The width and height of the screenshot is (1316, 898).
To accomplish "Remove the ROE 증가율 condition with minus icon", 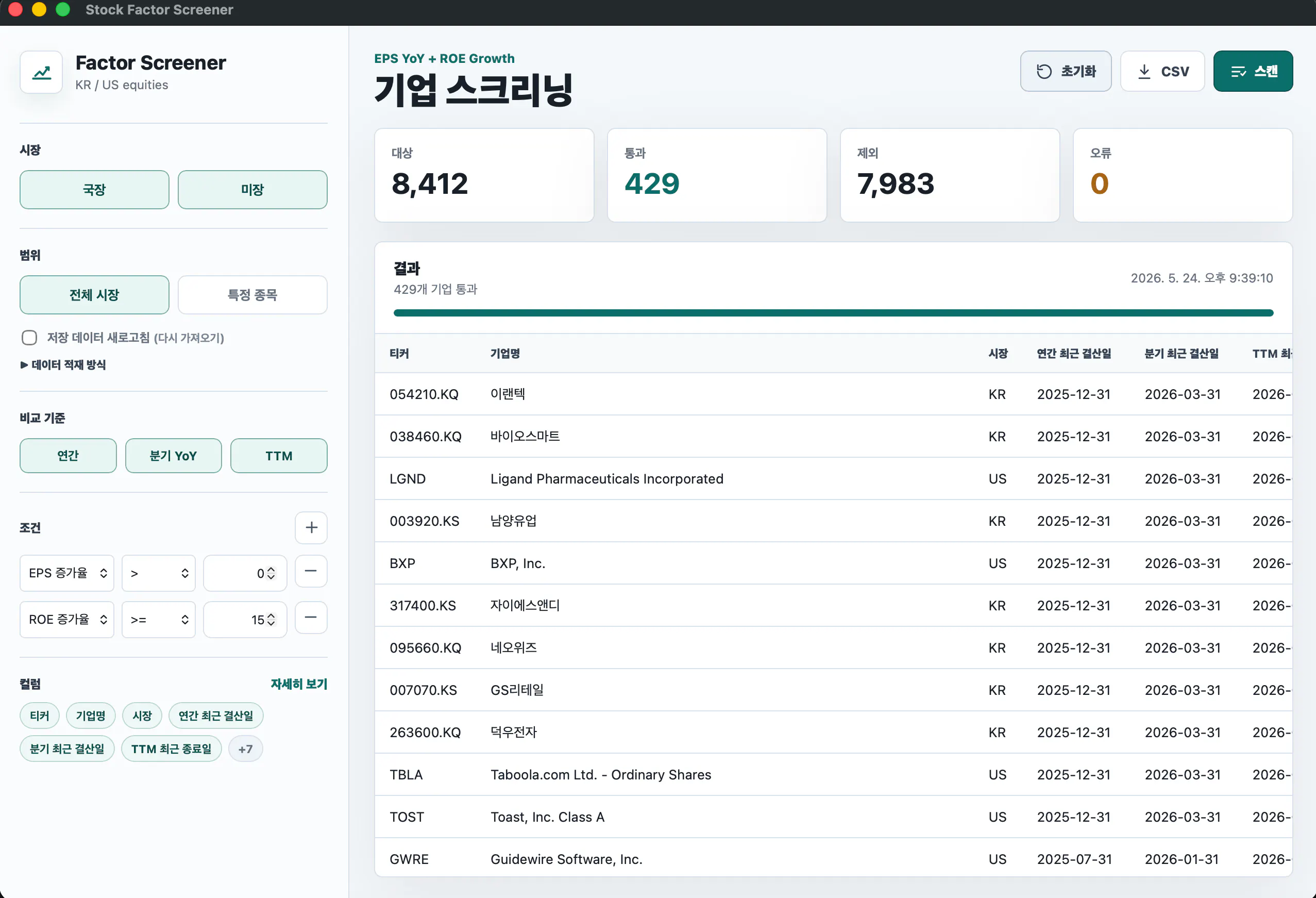I will (311, 618).
